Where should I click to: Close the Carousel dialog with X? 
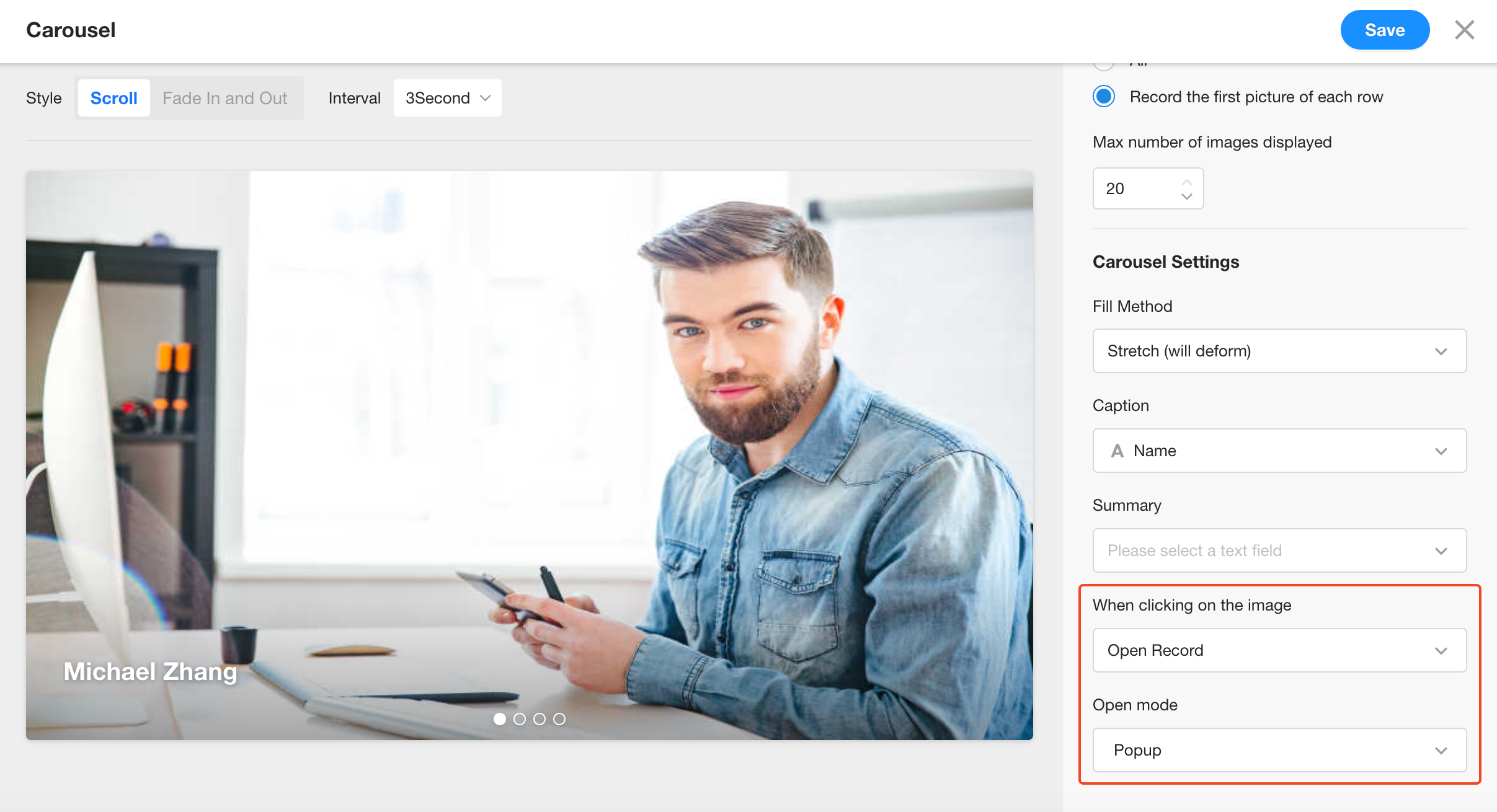pos(1464,30)
